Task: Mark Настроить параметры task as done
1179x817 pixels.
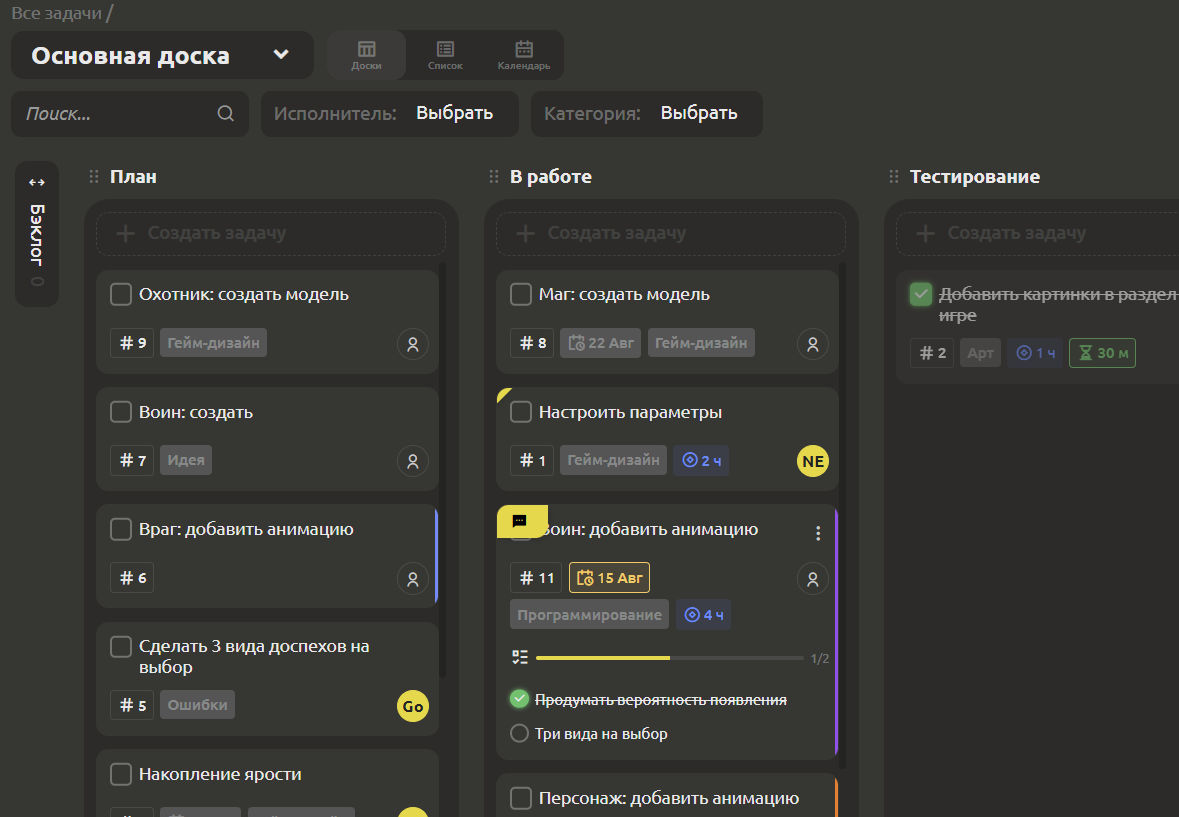Action: click(x=521, y=412)
